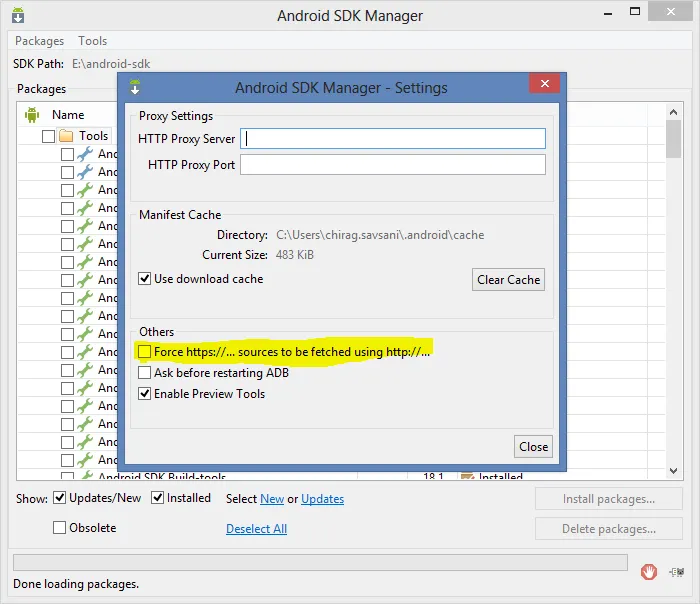Click the cache directory path text
The width and height of the screenshot is (700, 604).
click(380, 235)
